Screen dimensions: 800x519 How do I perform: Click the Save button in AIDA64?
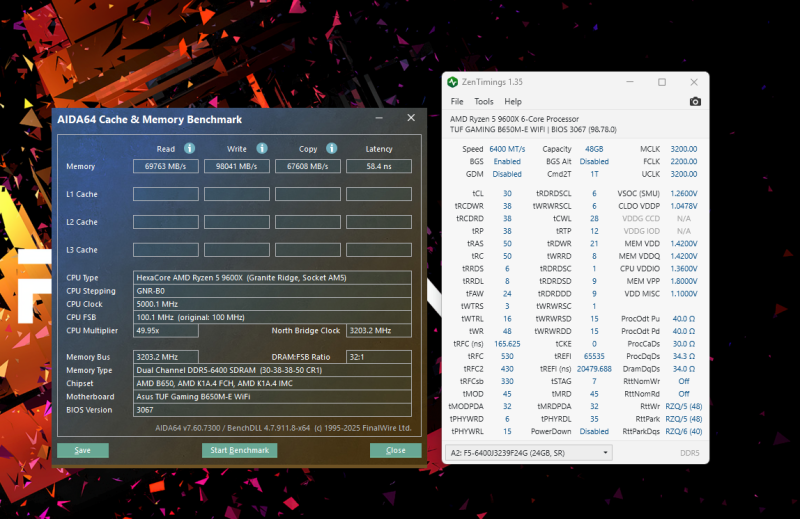(x=83, y=450)
